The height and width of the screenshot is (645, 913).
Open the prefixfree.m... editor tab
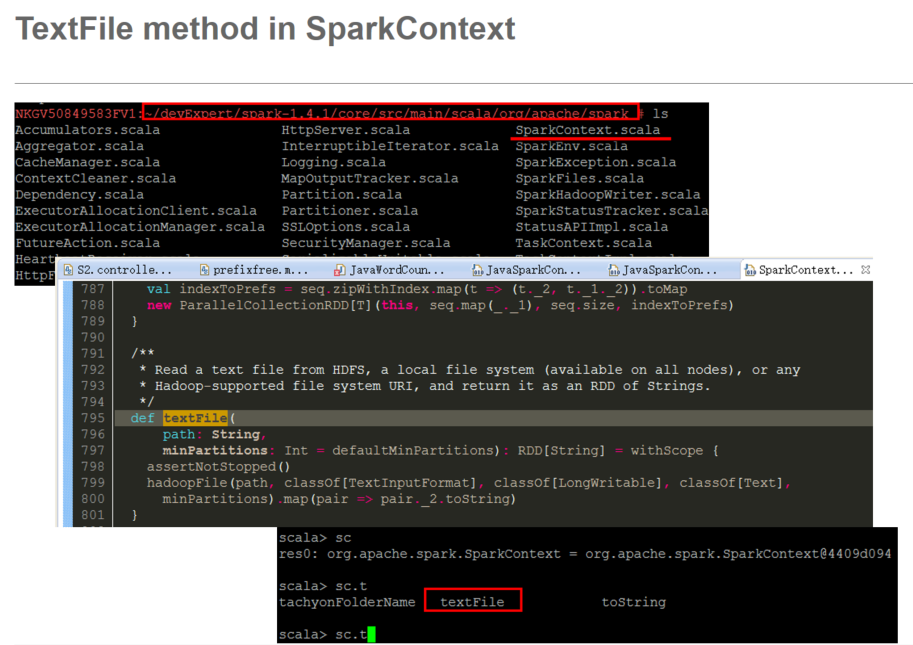[254, 270]
